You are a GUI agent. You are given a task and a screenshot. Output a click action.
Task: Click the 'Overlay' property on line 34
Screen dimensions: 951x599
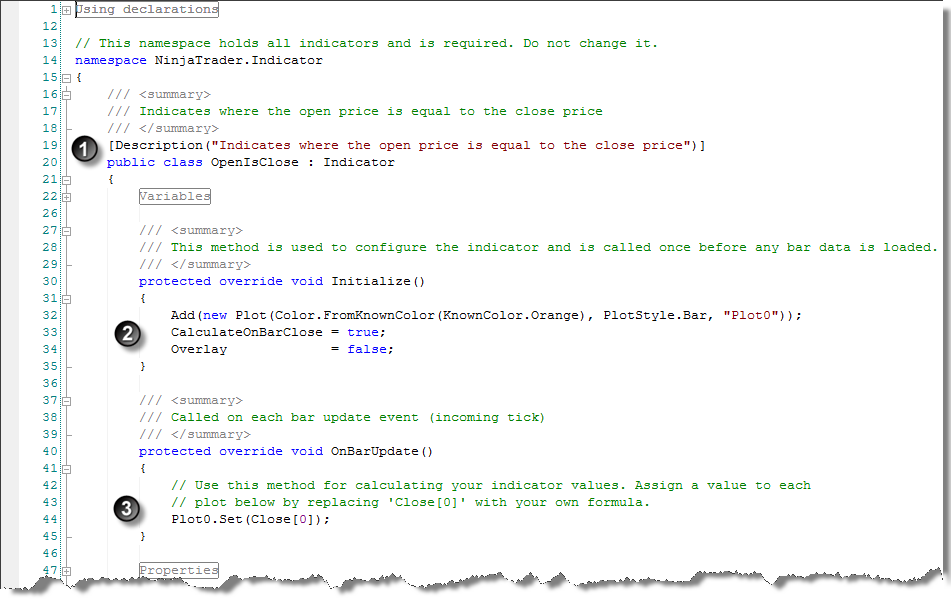point(198,349)
